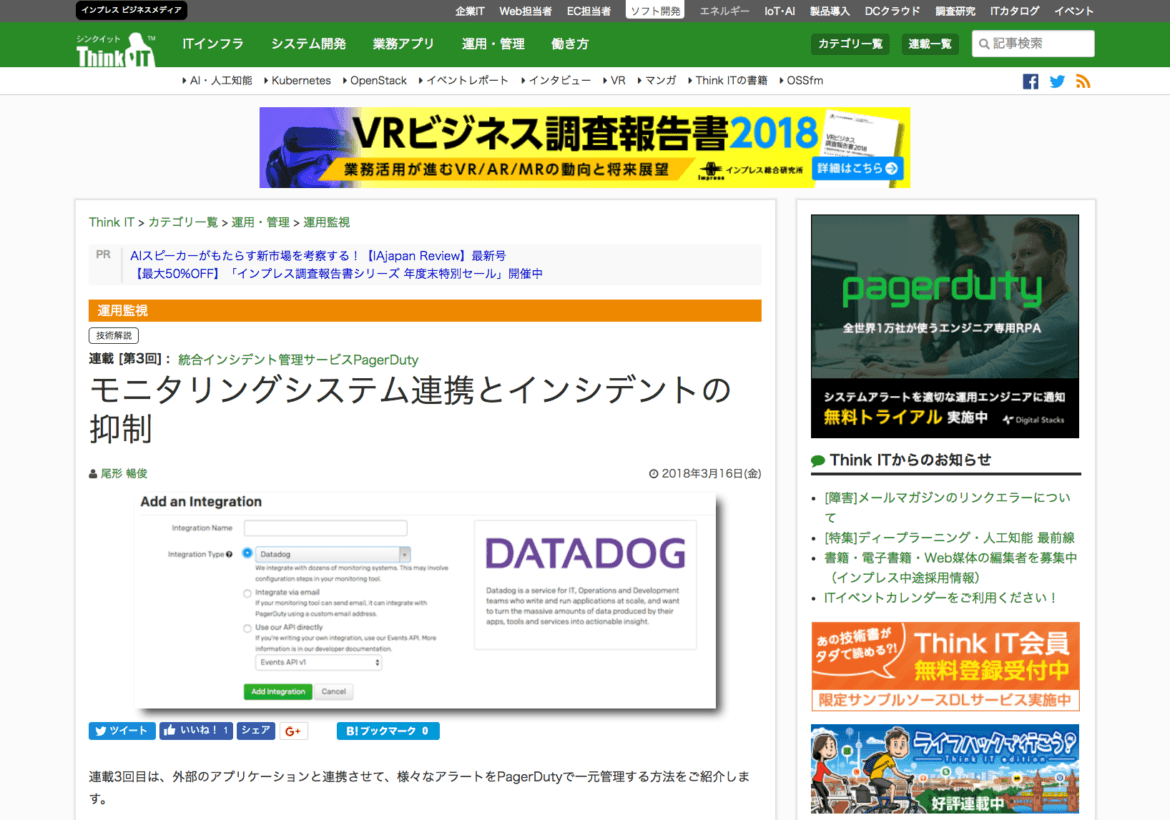Click the 技術解説 tag
The image size is (1170, 820).
coord(113,336)
